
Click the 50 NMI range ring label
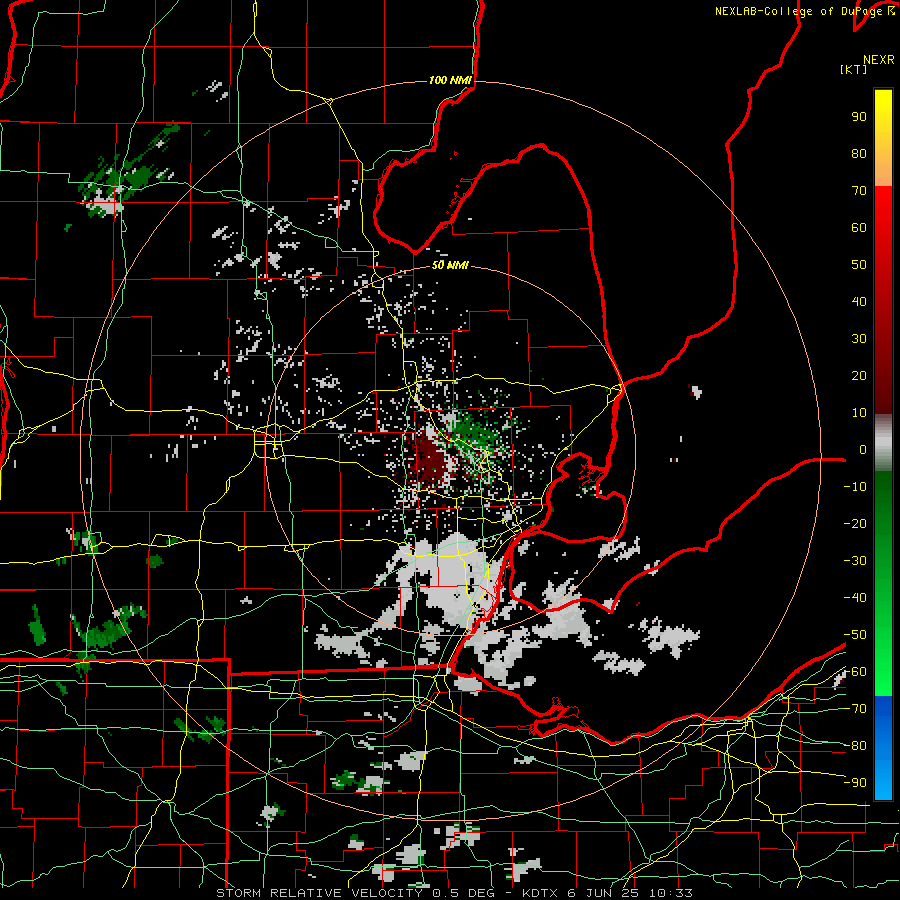(x=450, y=265)
